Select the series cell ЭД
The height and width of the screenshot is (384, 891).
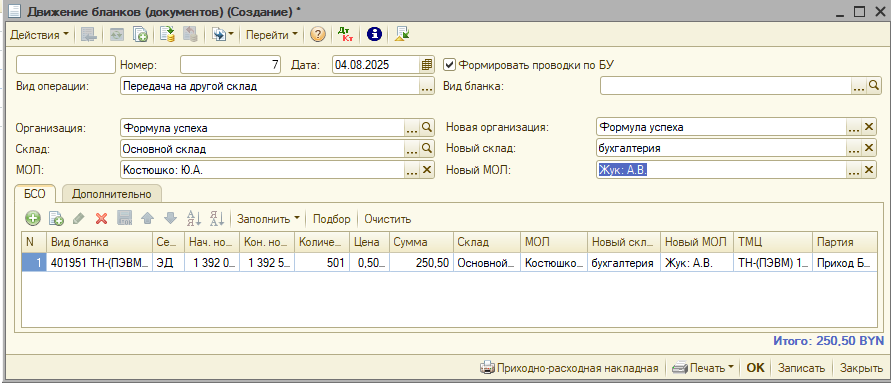168,263
